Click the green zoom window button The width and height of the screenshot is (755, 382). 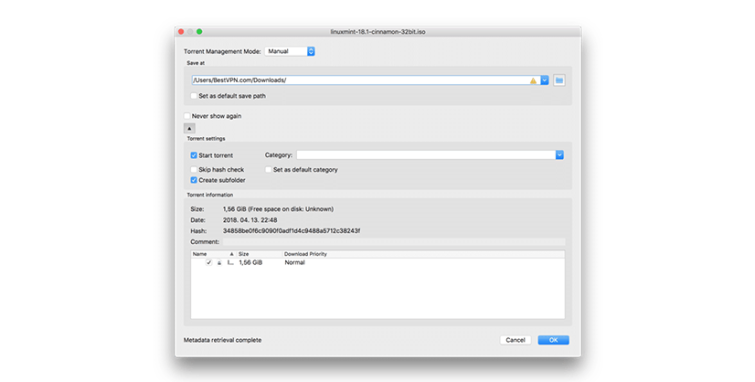coord(199,32)
